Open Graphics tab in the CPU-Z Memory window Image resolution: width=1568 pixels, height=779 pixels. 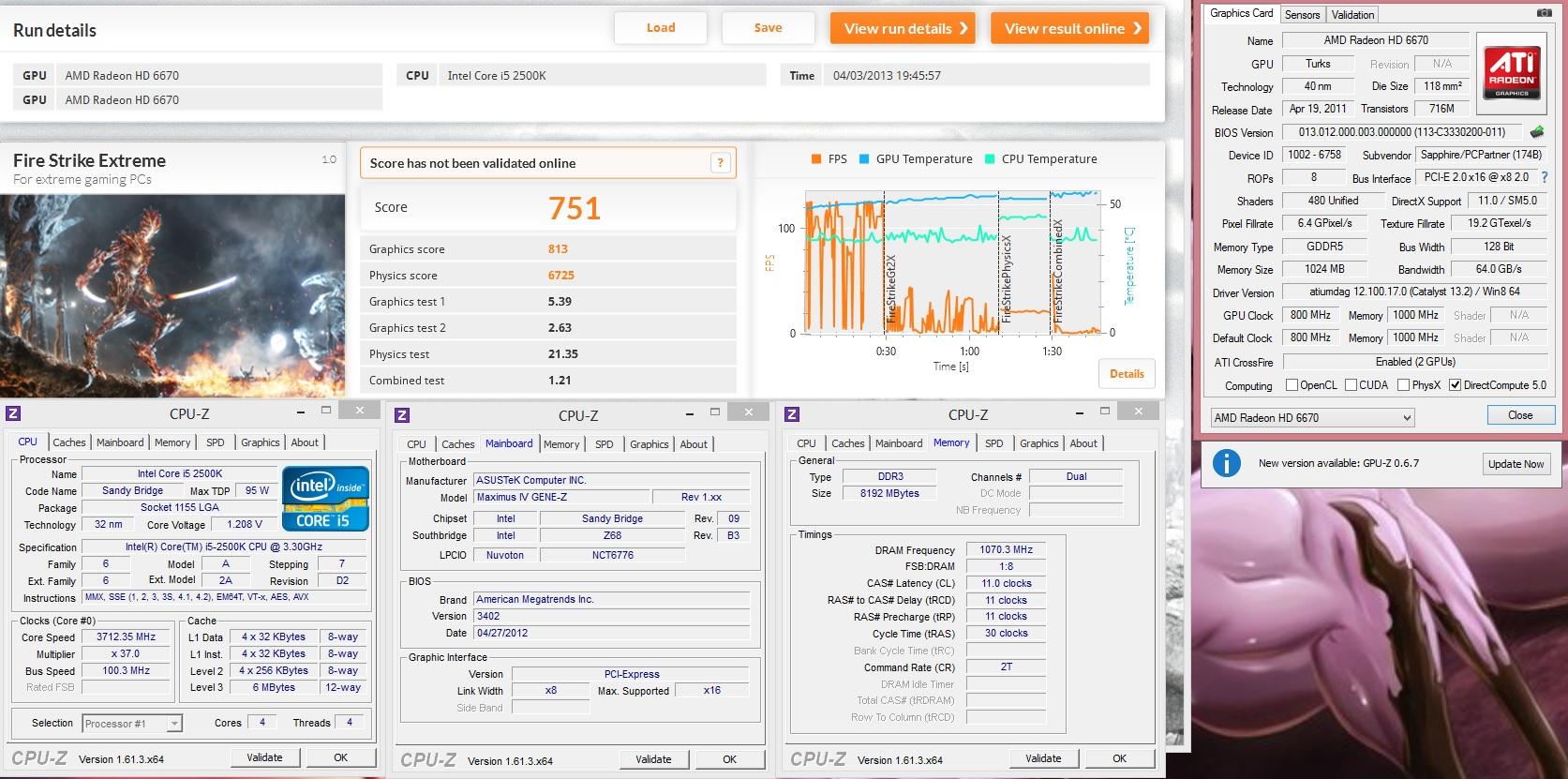(x=1038, y=443)
